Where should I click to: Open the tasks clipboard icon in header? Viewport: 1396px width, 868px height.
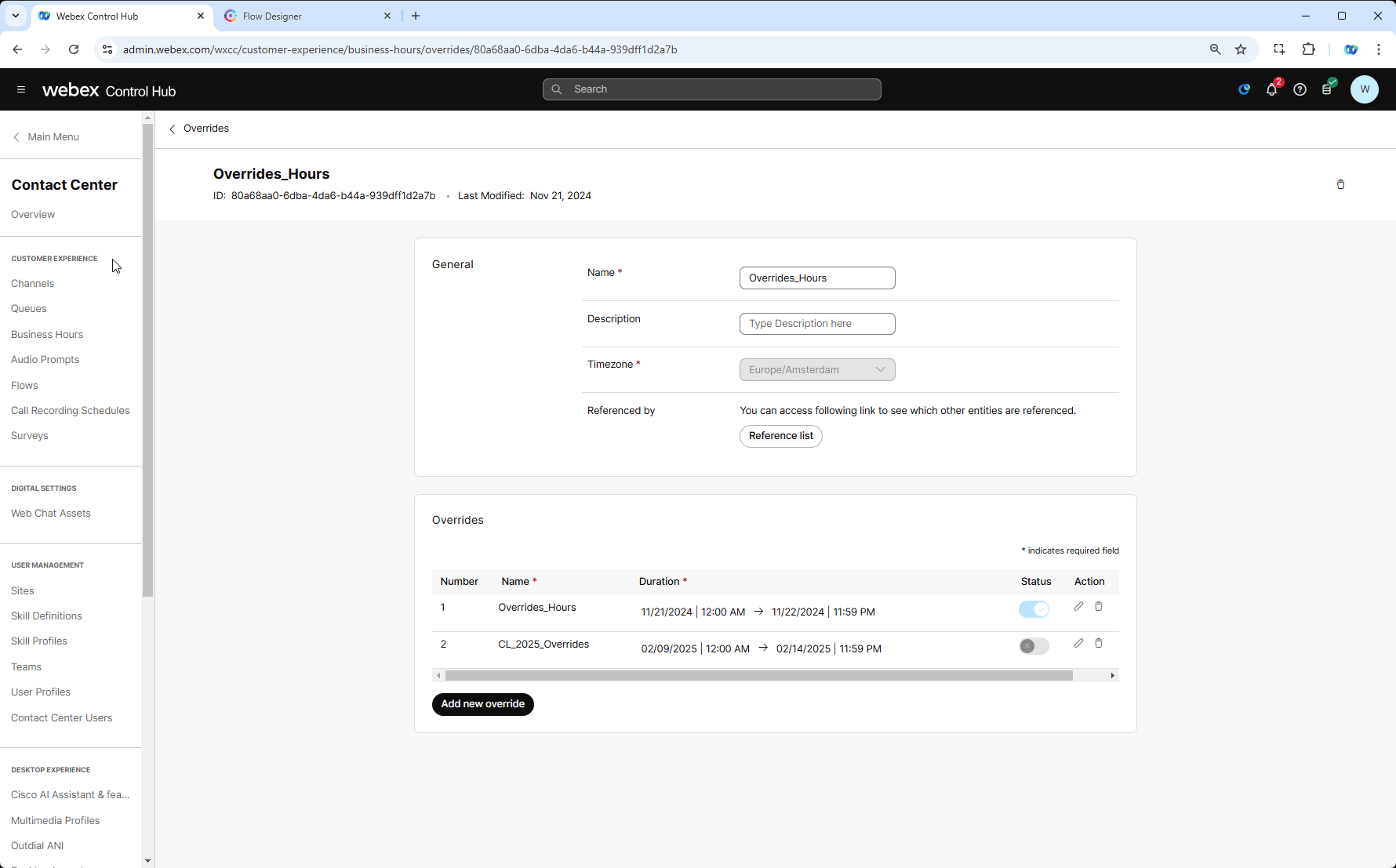pyautogui.click(x=1327, y=89)
